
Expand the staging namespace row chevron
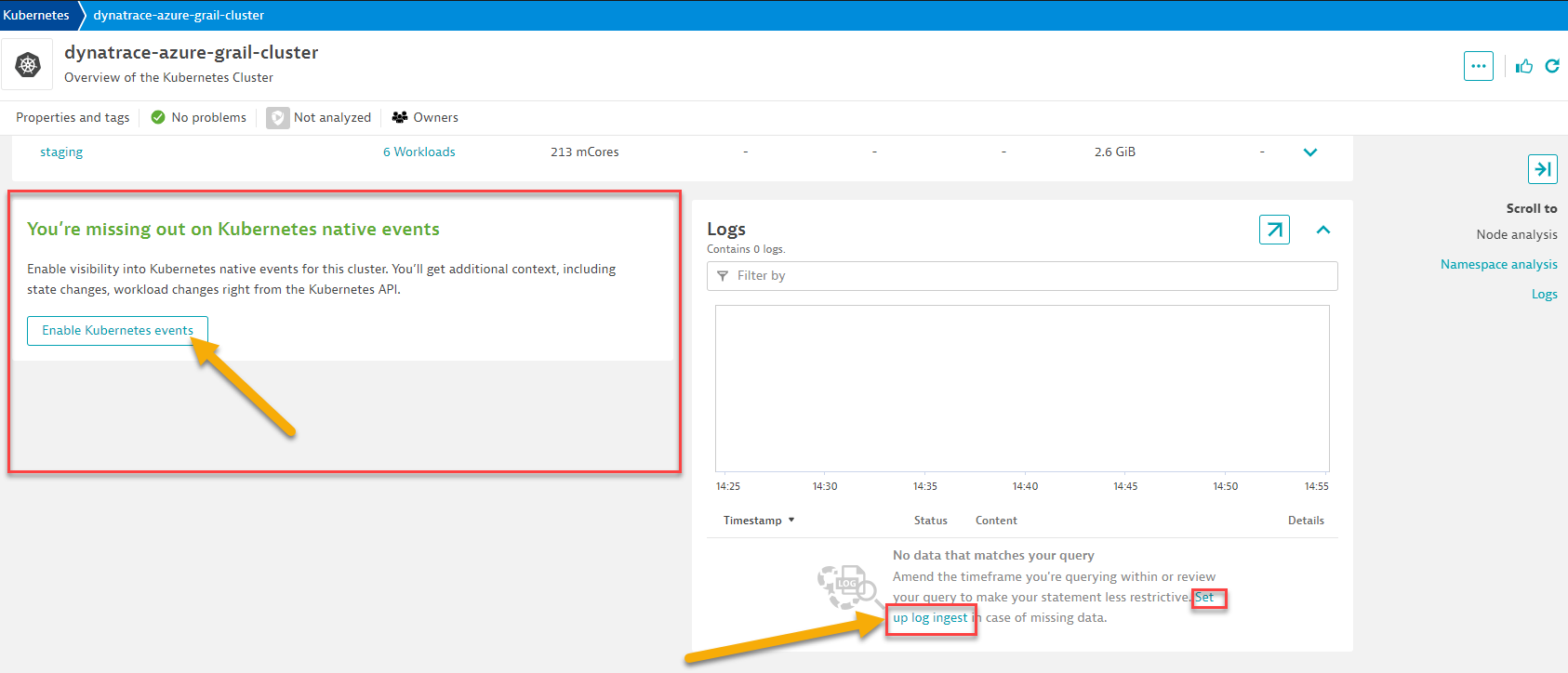pos(1309,152)
